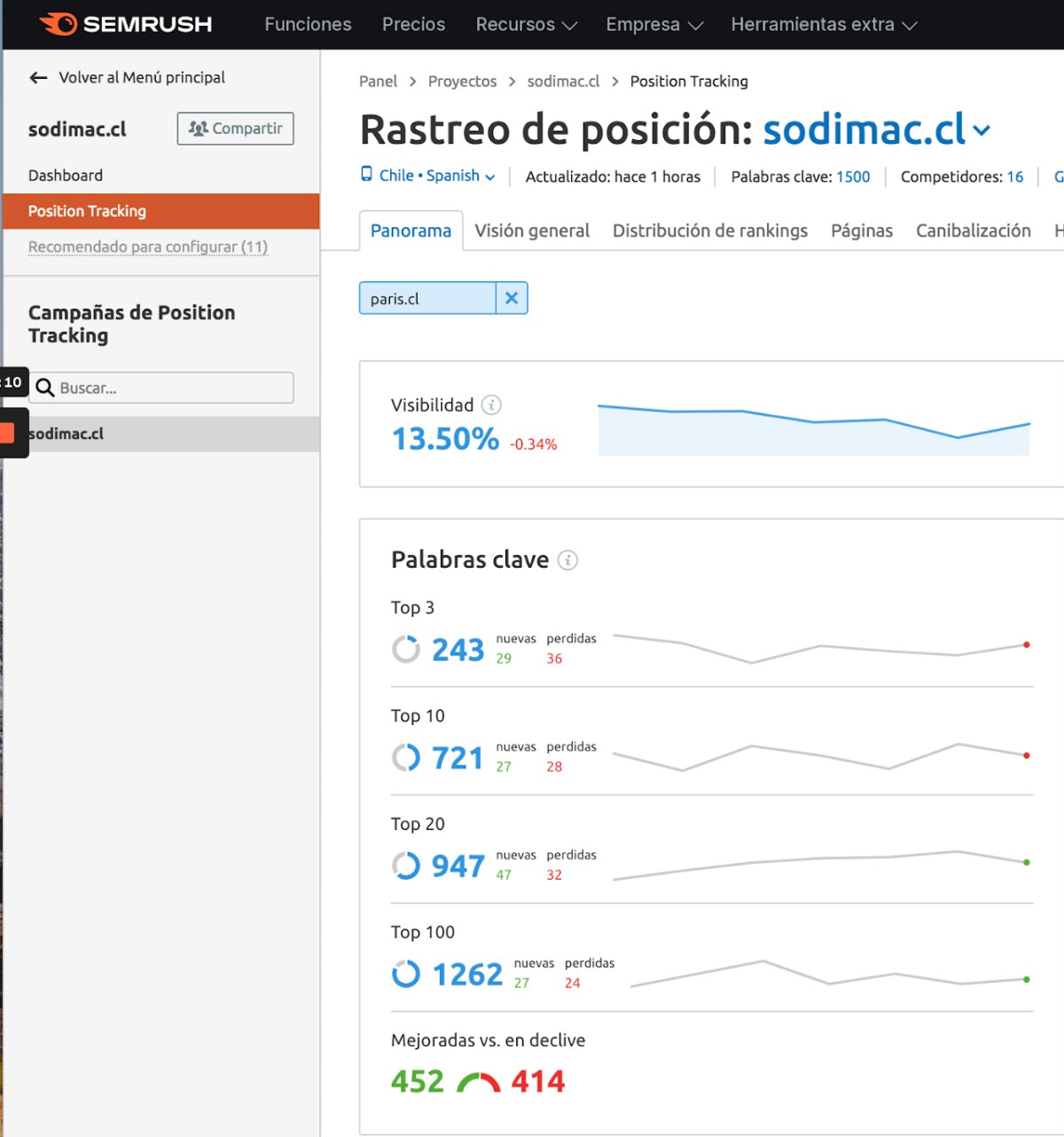The height and width of the screenshot is (1137, 1064).
Task: Click the 13.50% visibility value
Action: click(x=446, y=439)
